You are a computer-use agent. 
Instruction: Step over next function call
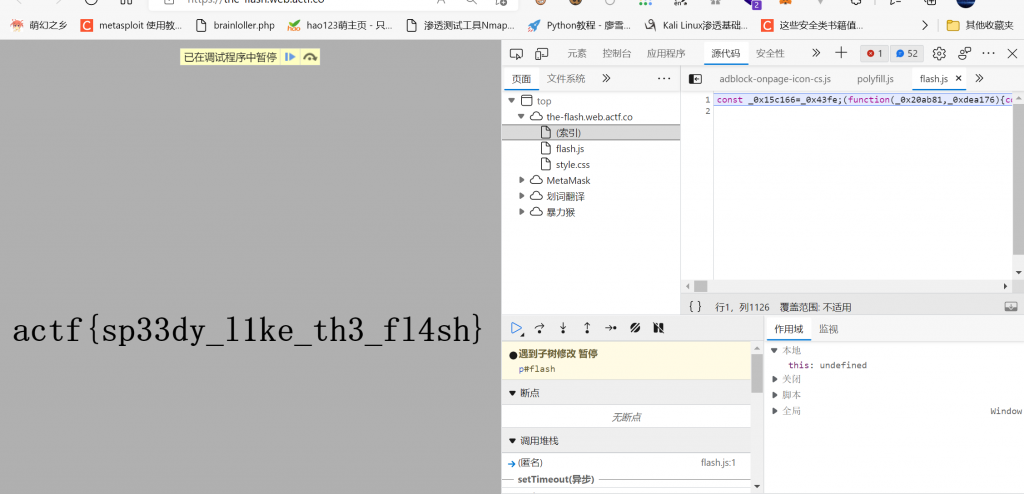[539, 328]
